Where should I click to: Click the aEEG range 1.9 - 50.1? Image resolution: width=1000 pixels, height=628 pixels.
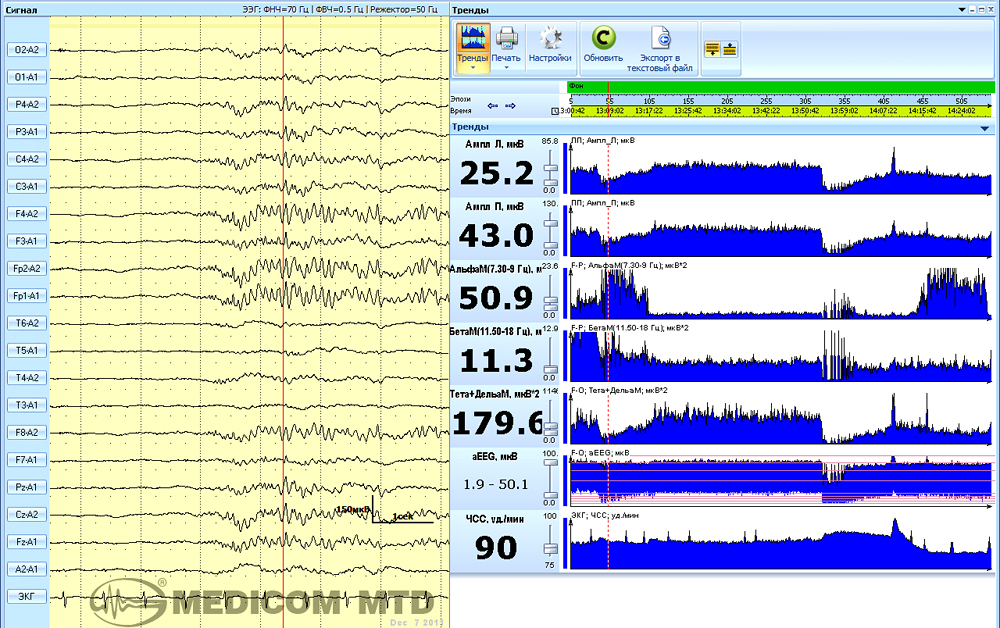pos(496,485)
